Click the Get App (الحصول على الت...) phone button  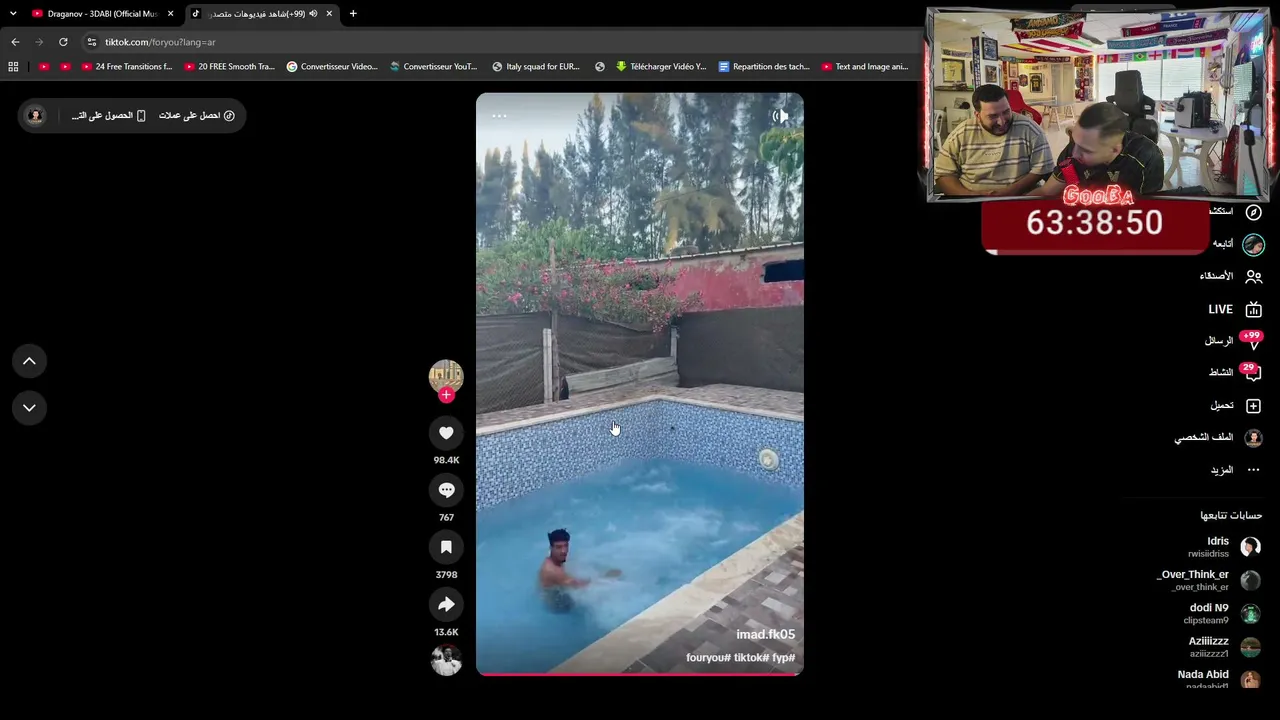point(109,116)
